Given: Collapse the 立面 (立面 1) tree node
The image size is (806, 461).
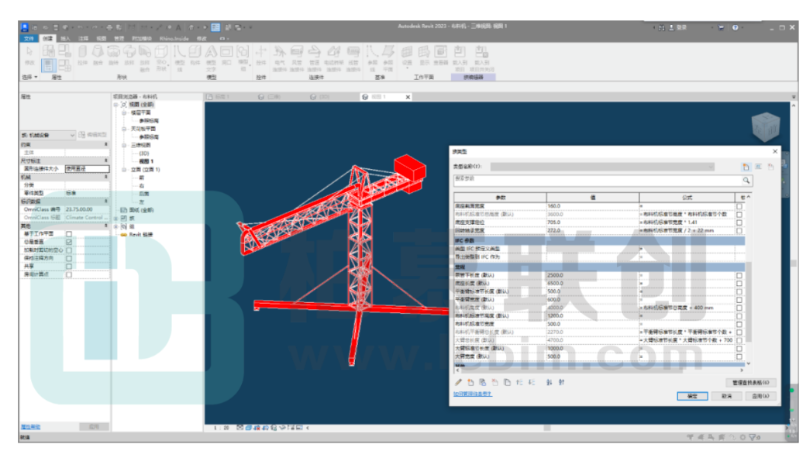Looking at the screenshot, I should (124, 169).
